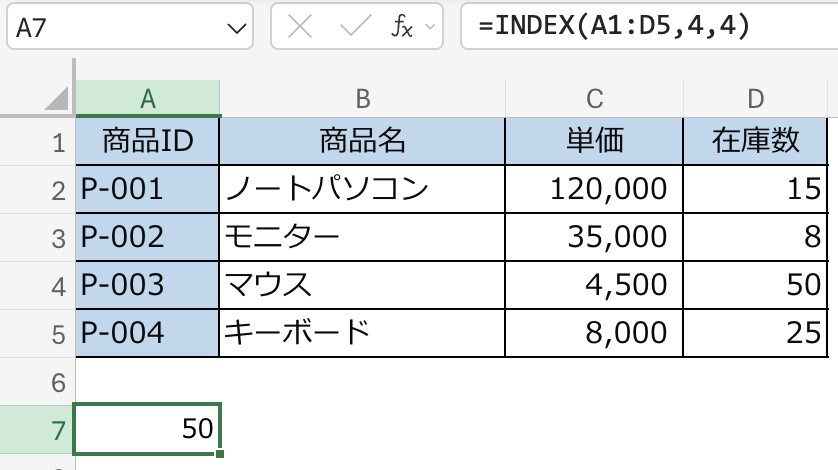This screenshot has height=470, width=838.
Task: Open the Name Box dropdown arrow
Action: pyautogui.click(x=237, y=28)
